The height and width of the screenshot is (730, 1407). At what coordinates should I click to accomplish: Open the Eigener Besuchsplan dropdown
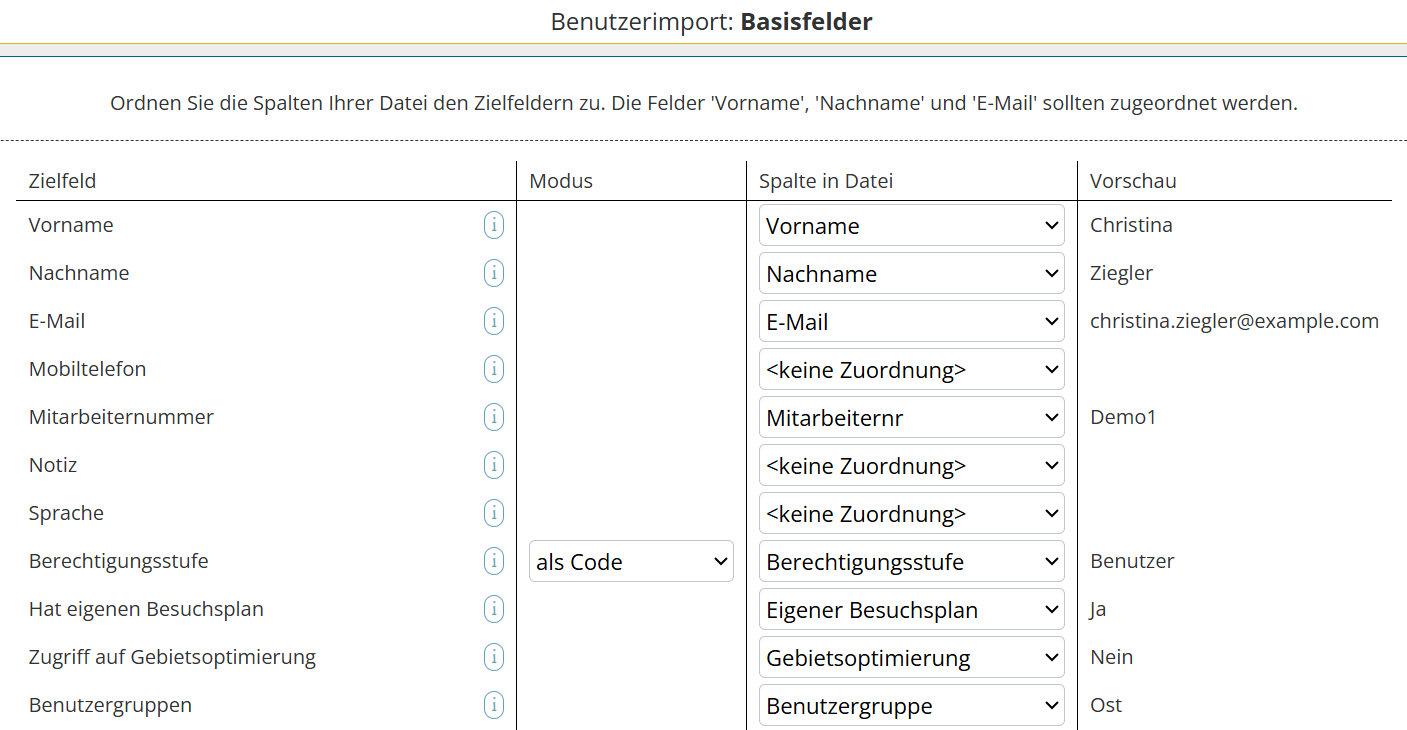pos(911,610)
